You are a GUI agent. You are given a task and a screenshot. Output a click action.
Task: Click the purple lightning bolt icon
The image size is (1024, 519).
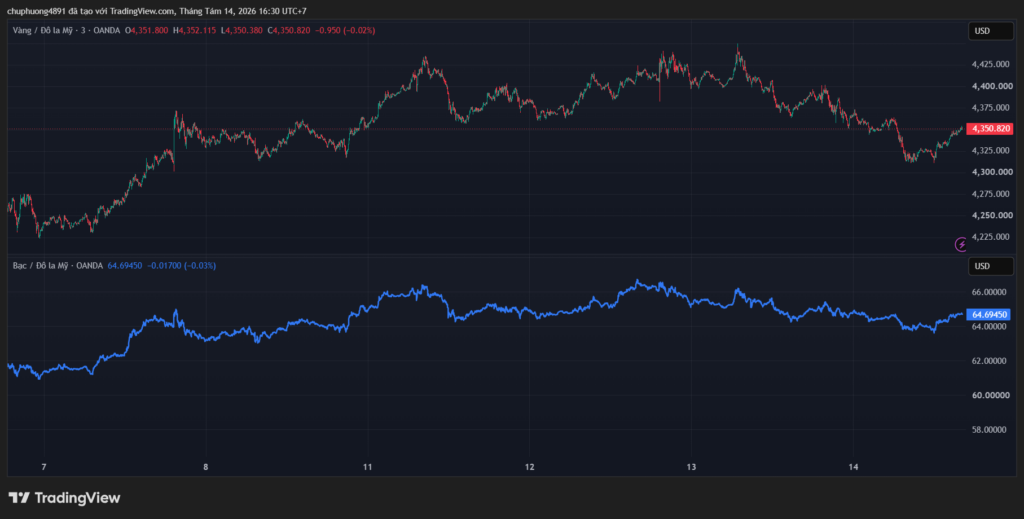[x=961, y=244]
